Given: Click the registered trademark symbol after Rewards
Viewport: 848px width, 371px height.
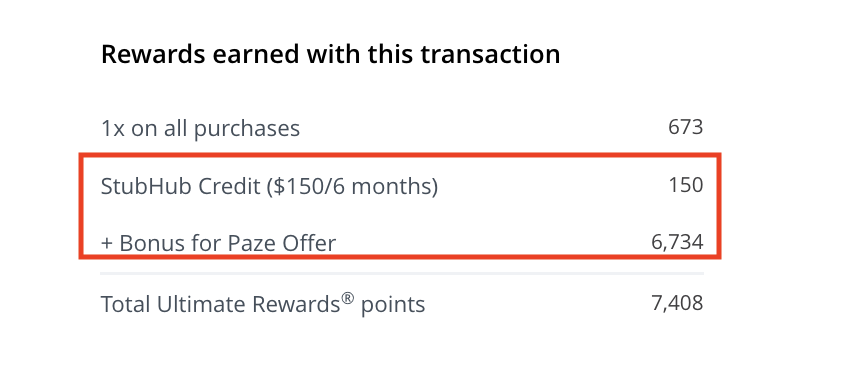Looking at the screenshot, I should click(x=348, y=298).
